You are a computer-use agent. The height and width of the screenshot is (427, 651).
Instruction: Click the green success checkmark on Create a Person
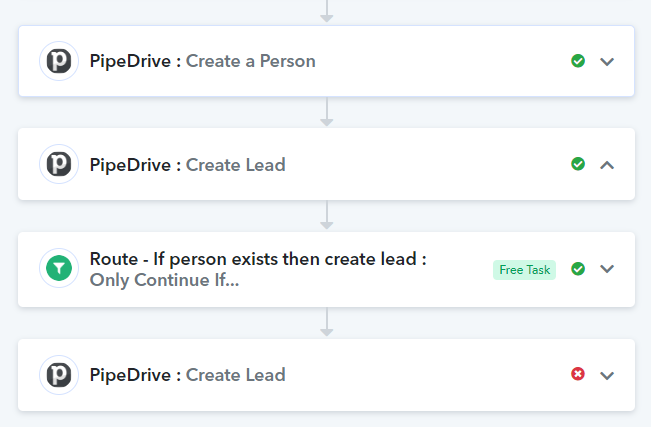click(x=578, y=61)
